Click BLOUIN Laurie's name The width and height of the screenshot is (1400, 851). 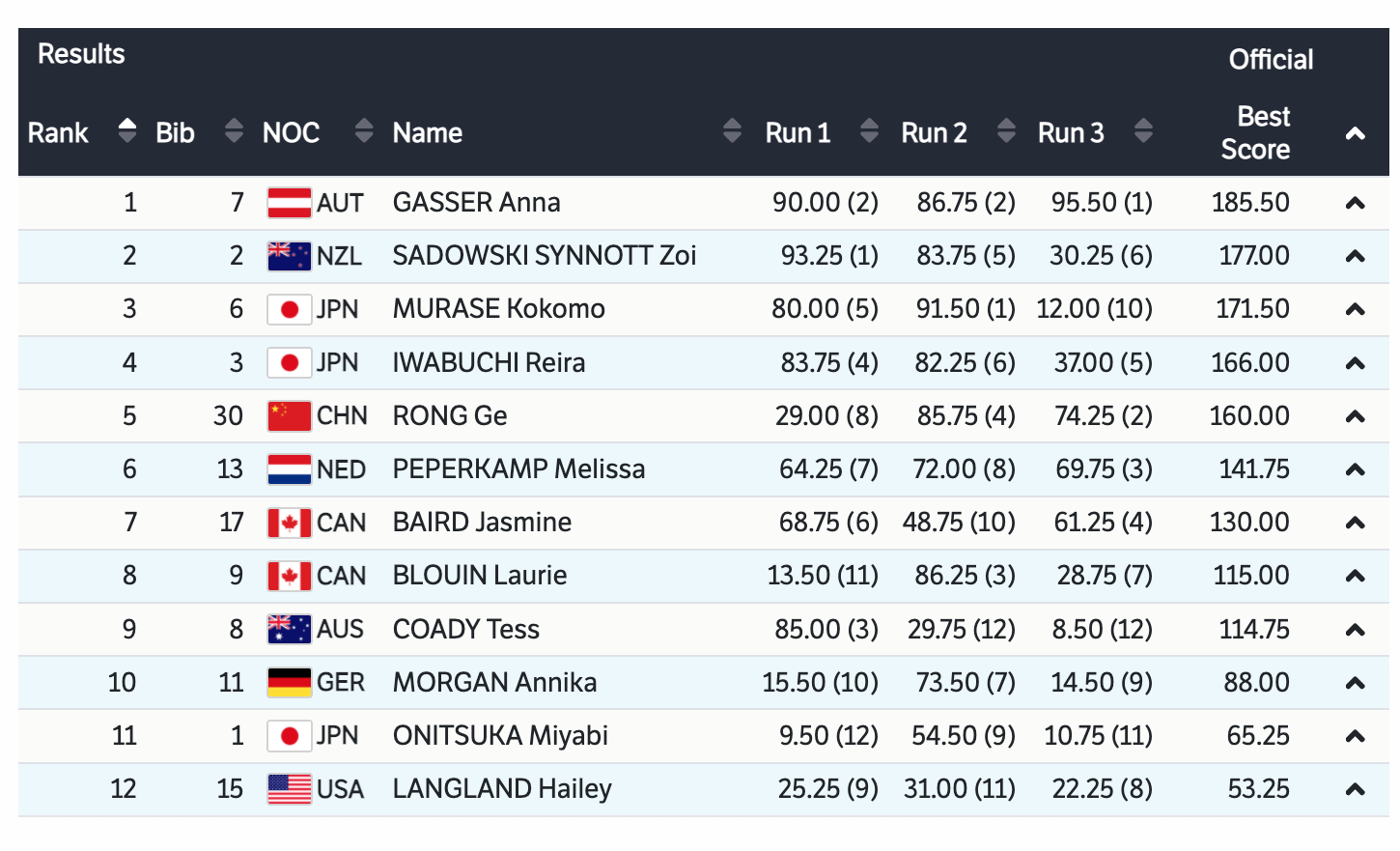tap(479, 576)
